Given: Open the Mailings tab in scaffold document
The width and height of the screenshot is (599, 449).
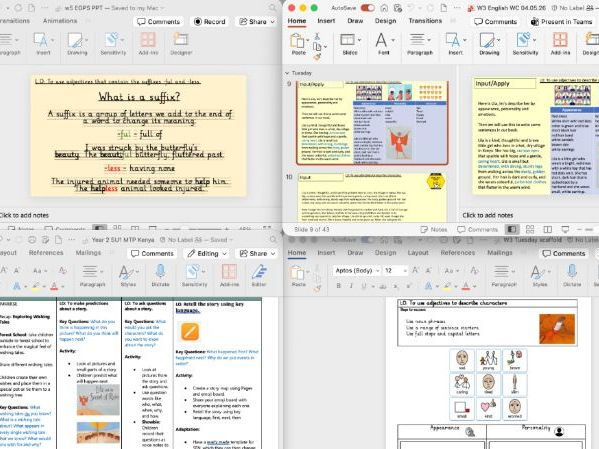Looking at the screenshot, I should coord(499,253).
